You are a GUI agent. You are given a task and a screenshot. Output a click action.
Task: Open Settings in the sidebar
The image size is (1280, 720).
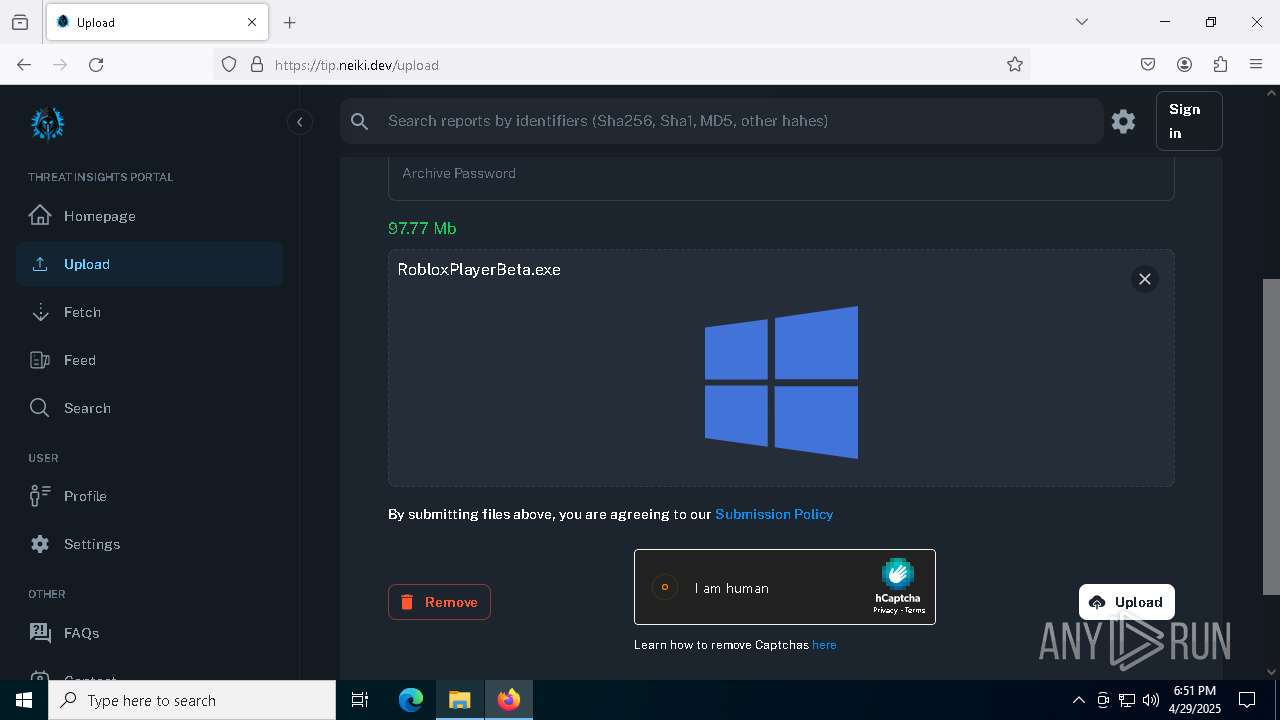click(x=149, y=544)
